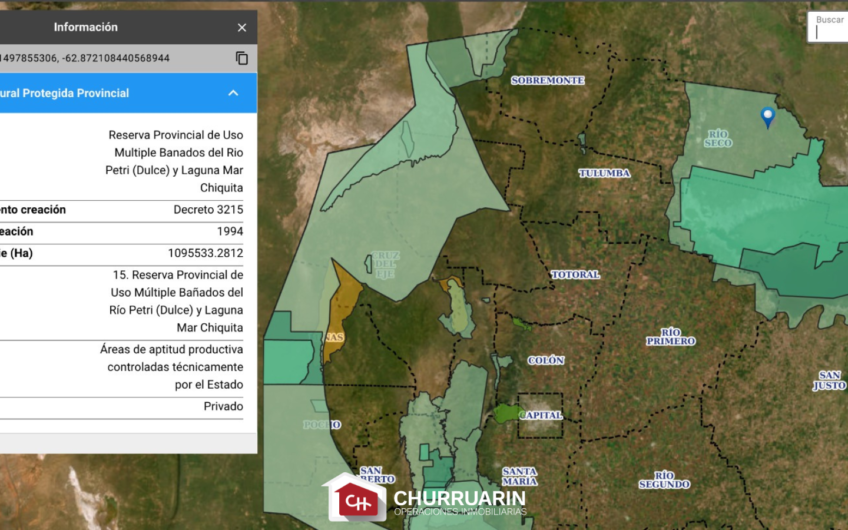The width and height of the screenshot is (848, 530).
Task: Select the COLÓN department label
Action: point(546,360)
